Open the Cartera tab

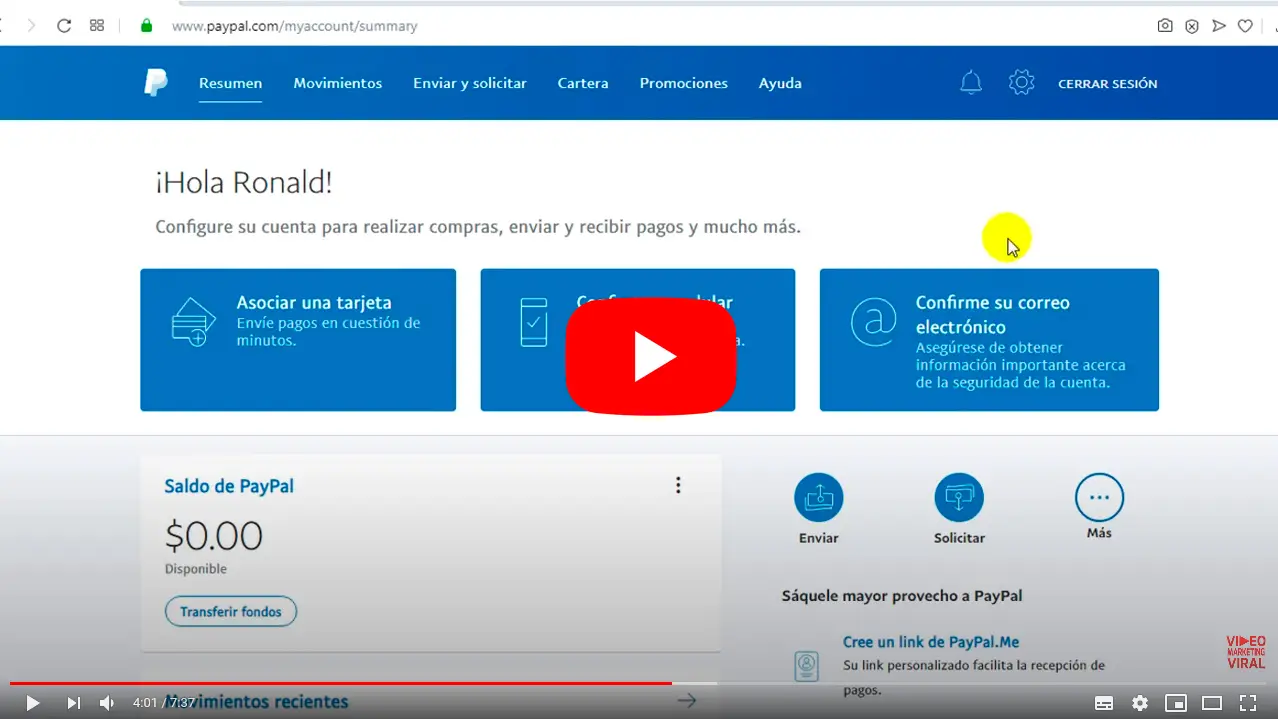click(583, 83)
